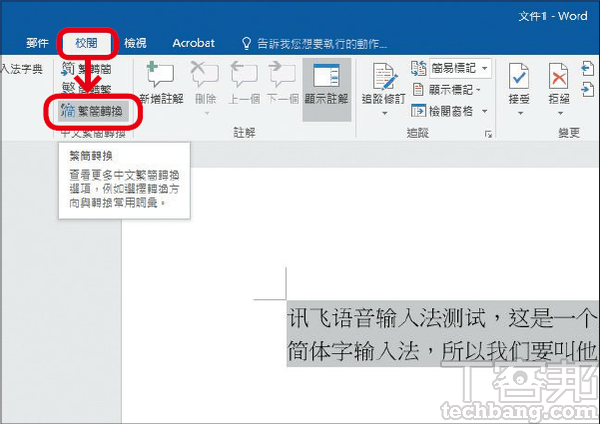Image resolution: width=600 pixels, height=424 pixels.
Task: Switch to the 郵件 tab
Action: click(x=37, y=43)
